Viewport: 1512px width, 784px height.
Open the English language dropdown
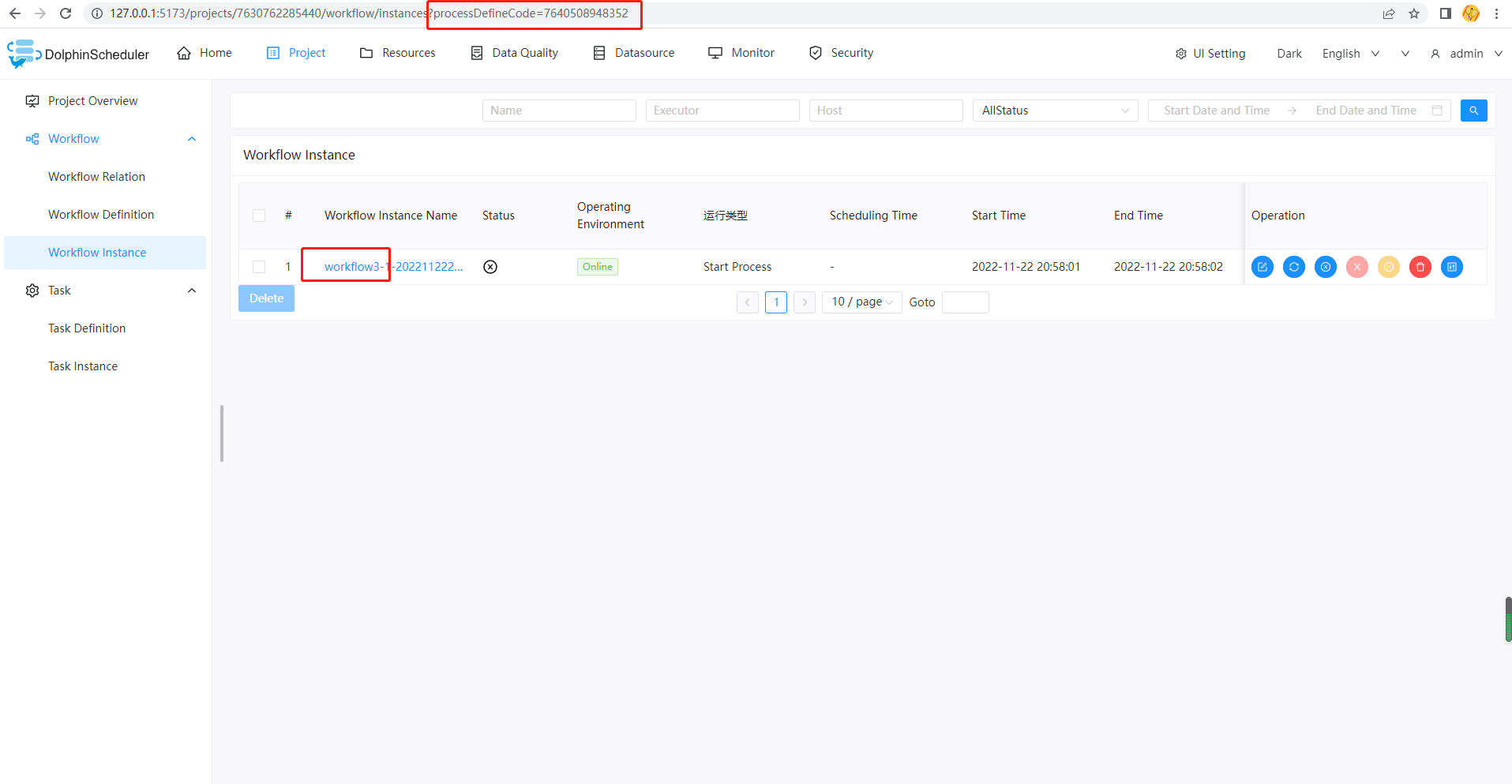(1351, 54)
